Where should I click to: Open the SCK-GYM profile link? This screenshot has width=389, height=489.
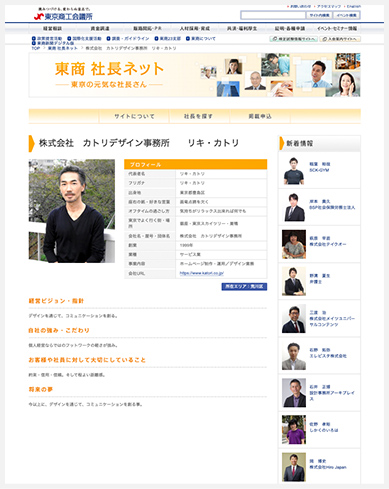(320, 167)
